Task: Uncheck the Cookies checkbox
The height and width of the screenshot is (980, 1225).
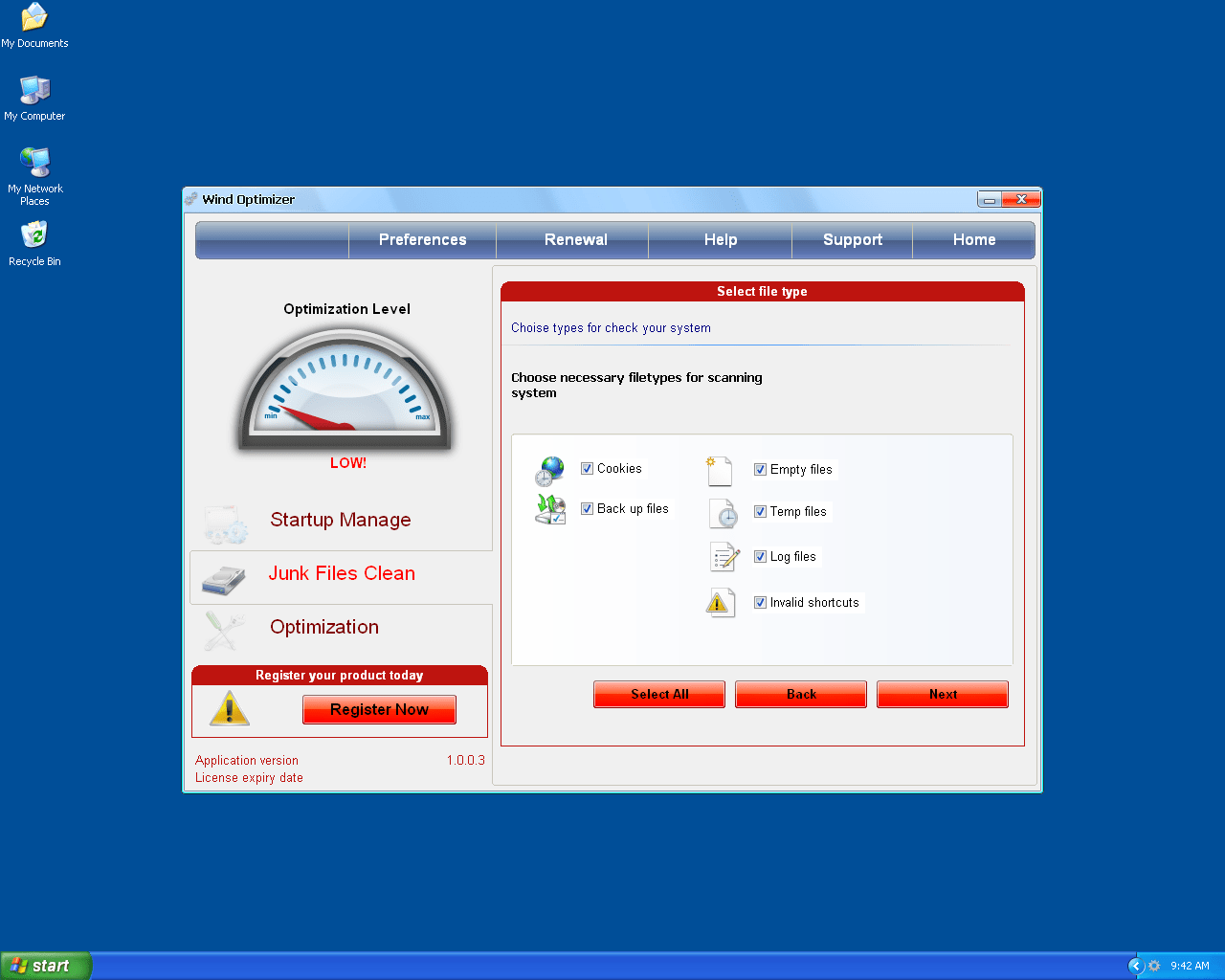Action: pos(587,468)
